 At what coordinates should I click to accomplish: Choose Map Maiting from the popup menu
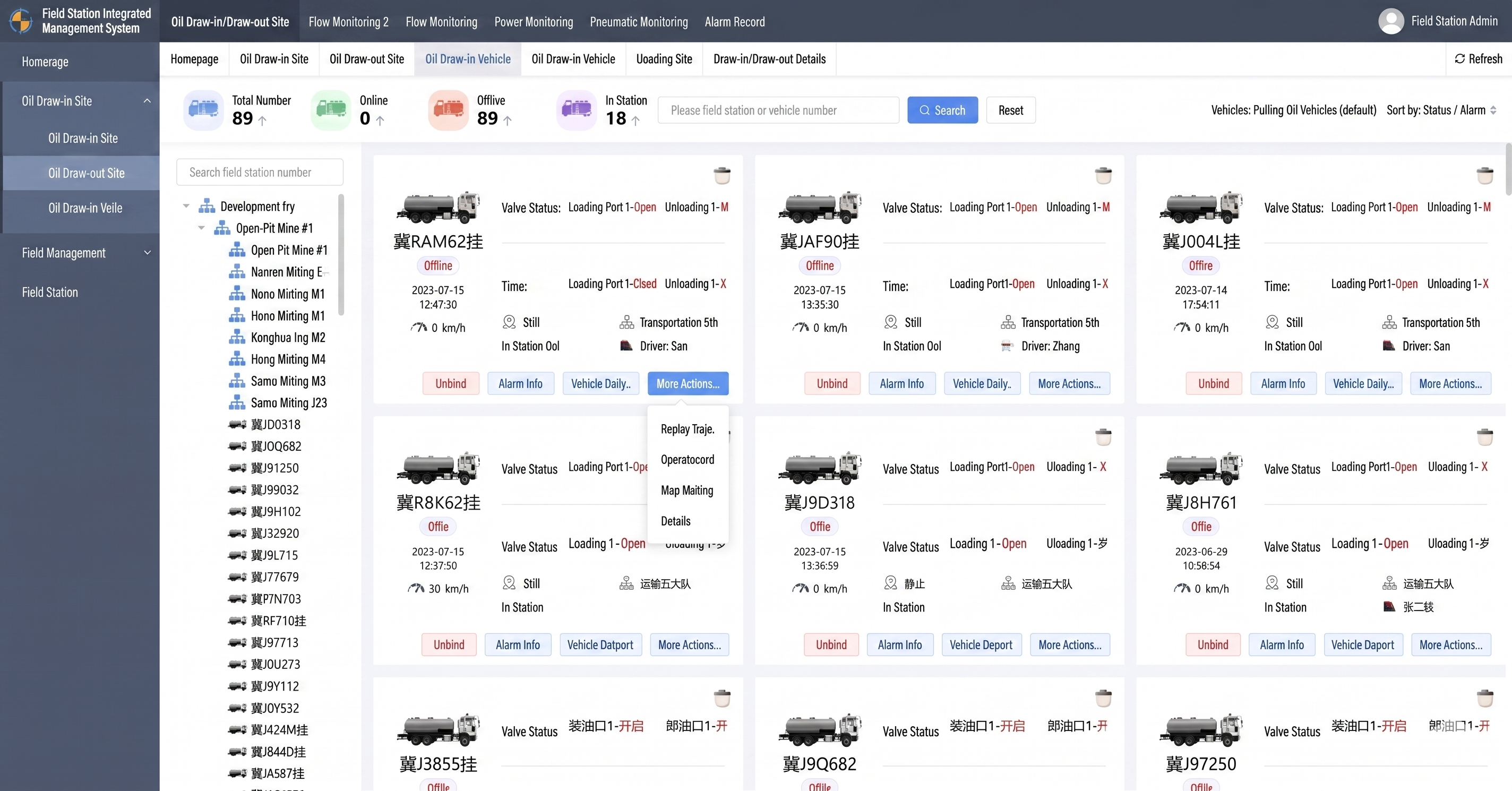(688, 490)
